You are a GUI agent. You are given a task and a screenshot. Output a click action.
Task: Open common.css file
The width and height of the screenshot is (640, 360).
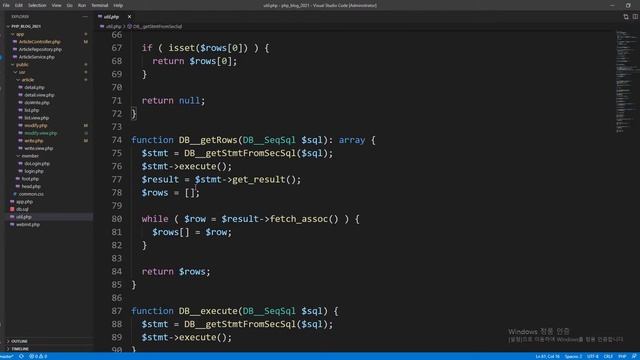31,194
